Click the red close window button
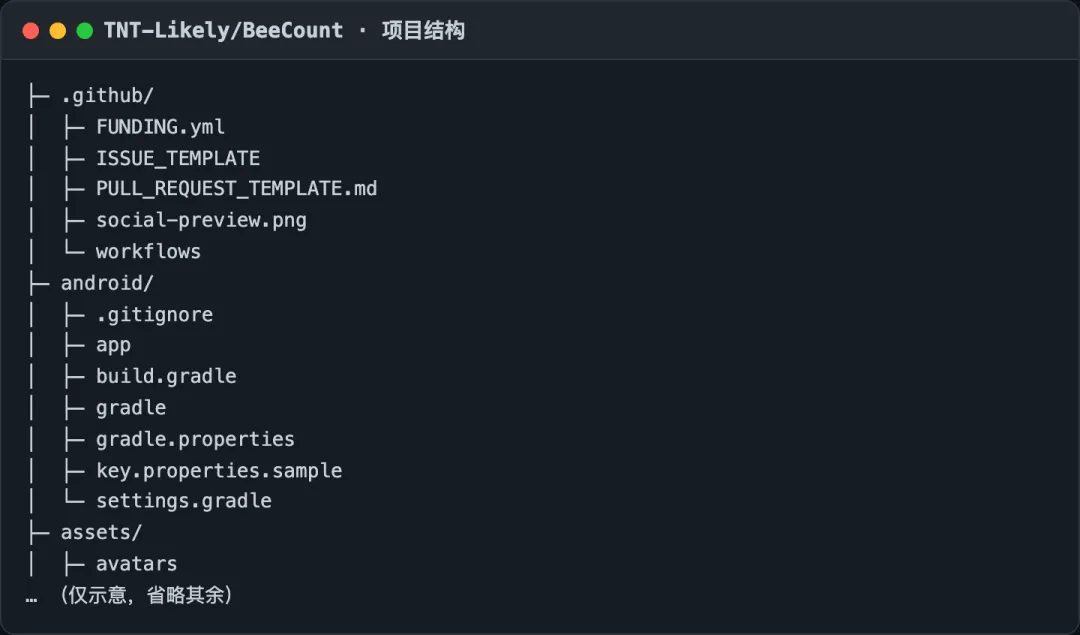The image size is (1080, 635). point(30,31)
